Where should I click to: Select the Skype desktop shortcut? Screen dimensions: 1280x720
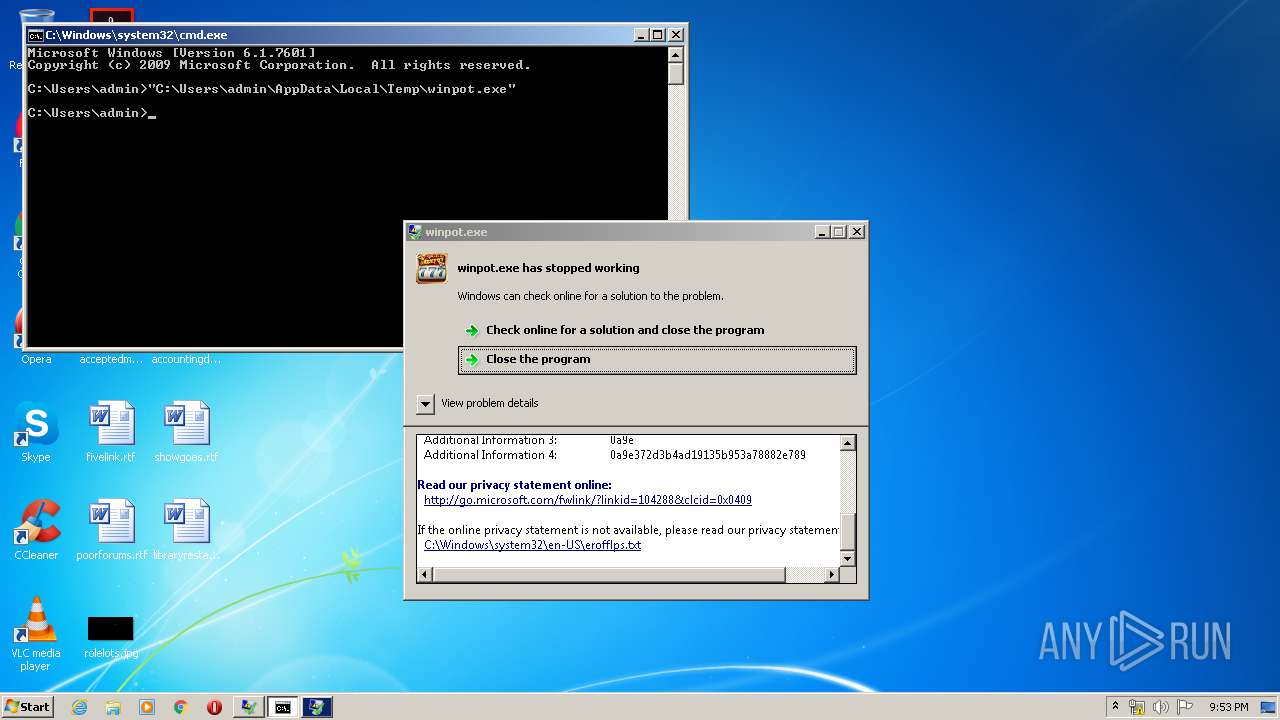(x=36, y=432)
